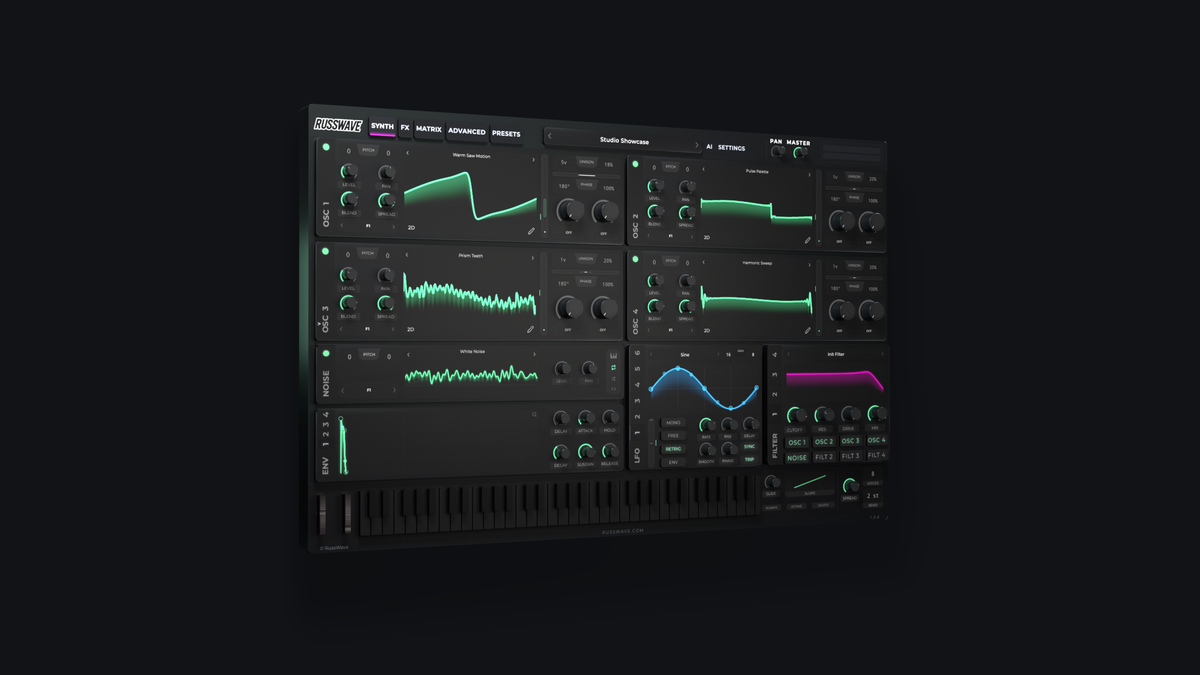The image size is (1200, 675).
Task: Go to previous preset before Studio Showcase
Action: click(x=549, y=136)
